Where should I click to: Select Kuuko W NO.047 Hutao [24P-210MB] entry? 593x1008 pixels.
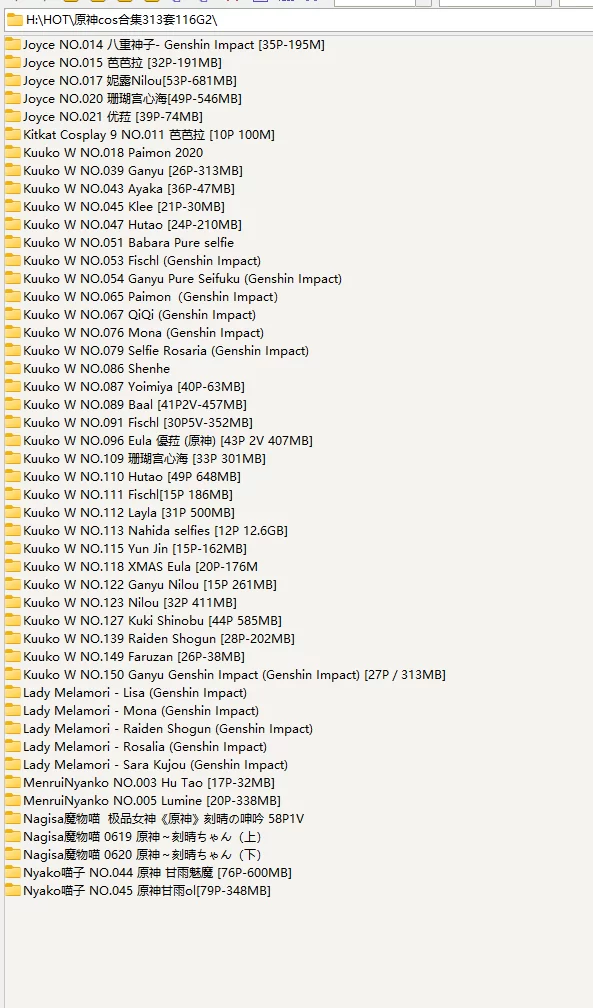tap(132, 224)
